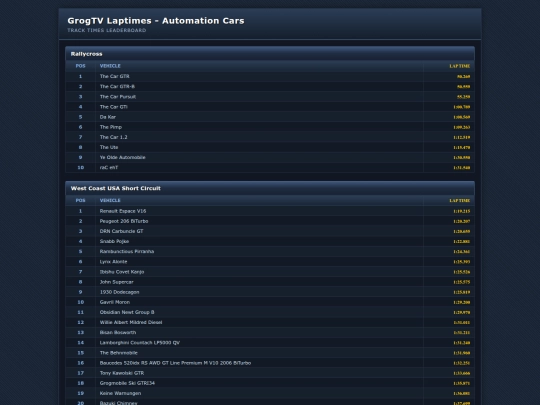Click the VEHICLE column header in Rallycross table
Image resolution: width=540 pixels, height=405 pixels.
(110, 66)
